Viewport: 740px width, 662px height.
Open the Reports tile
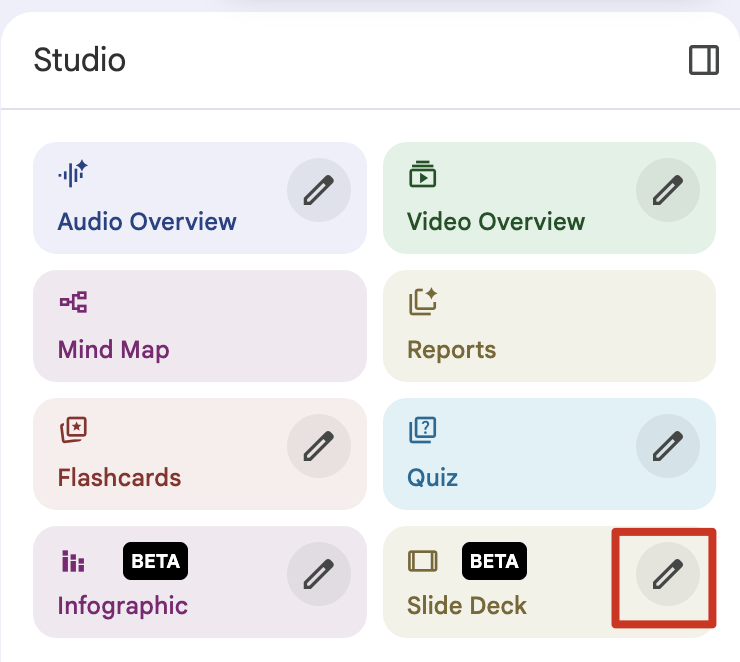pos(451,349)
